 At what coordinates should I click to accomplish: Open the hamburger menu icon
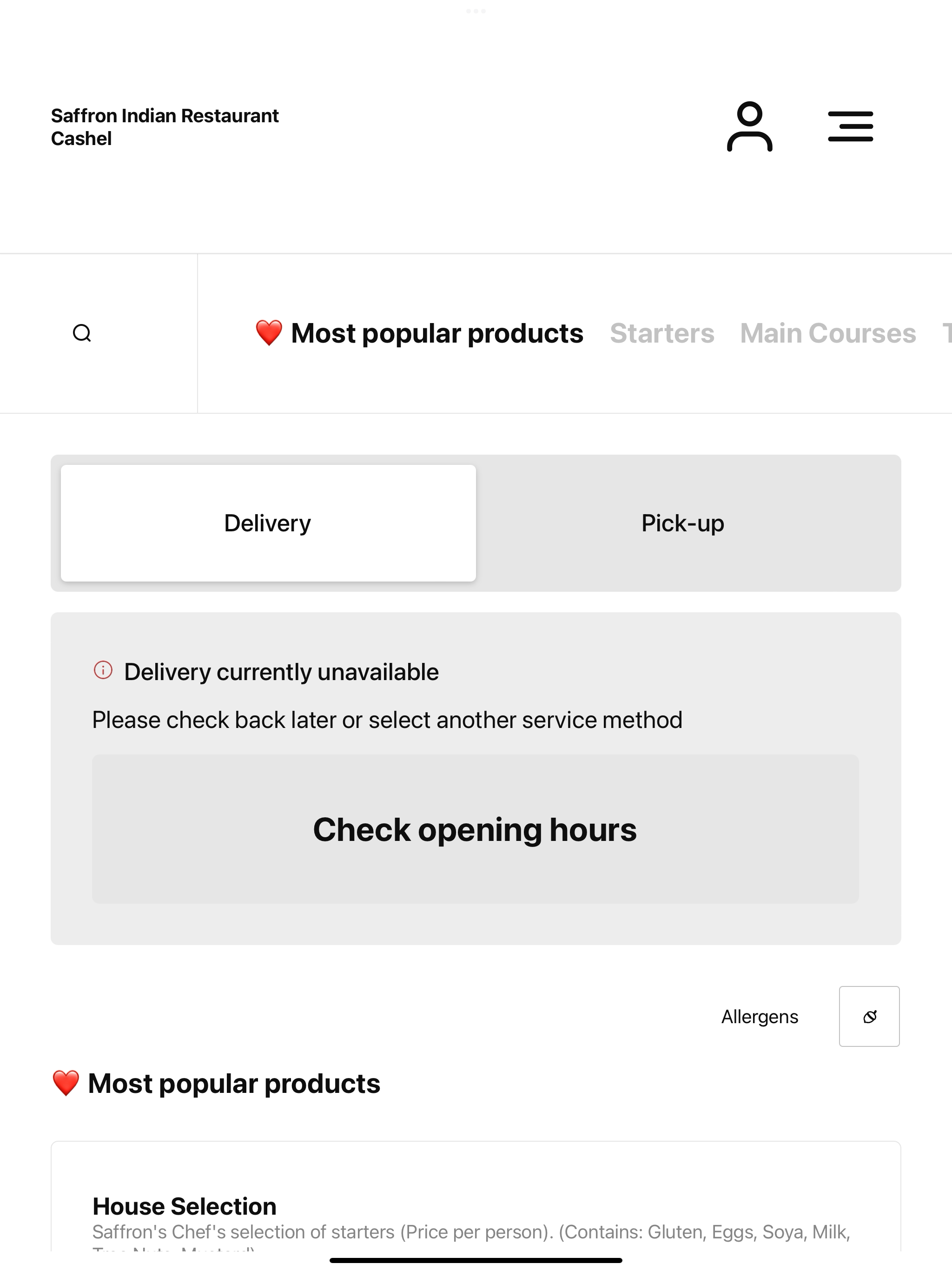point(850,126)
